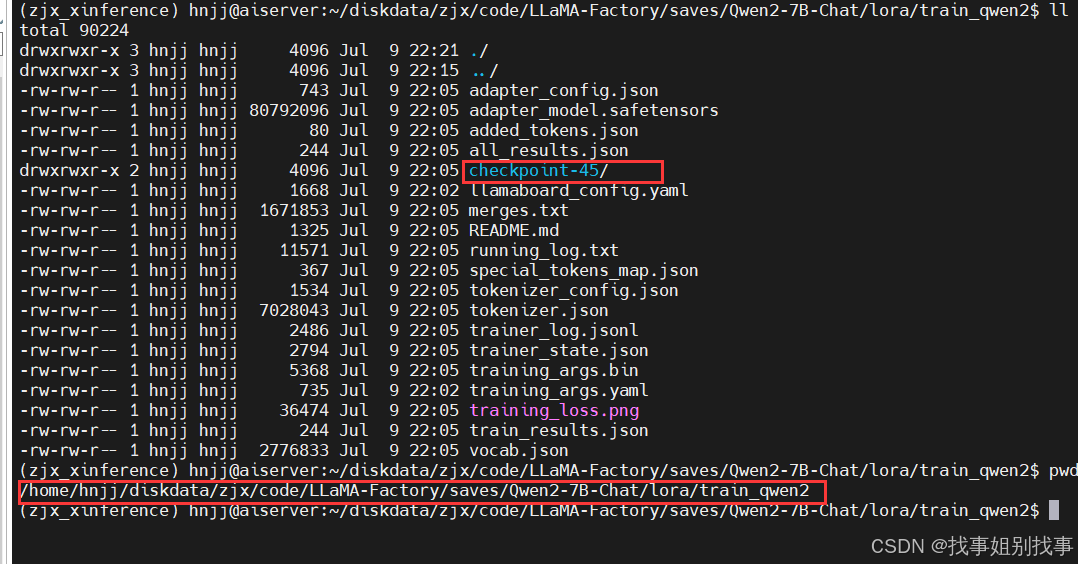Click the vocab.json file name
Image resolution: width=1078 pixels, height=564 pixels.
click(x=519, y=451)
